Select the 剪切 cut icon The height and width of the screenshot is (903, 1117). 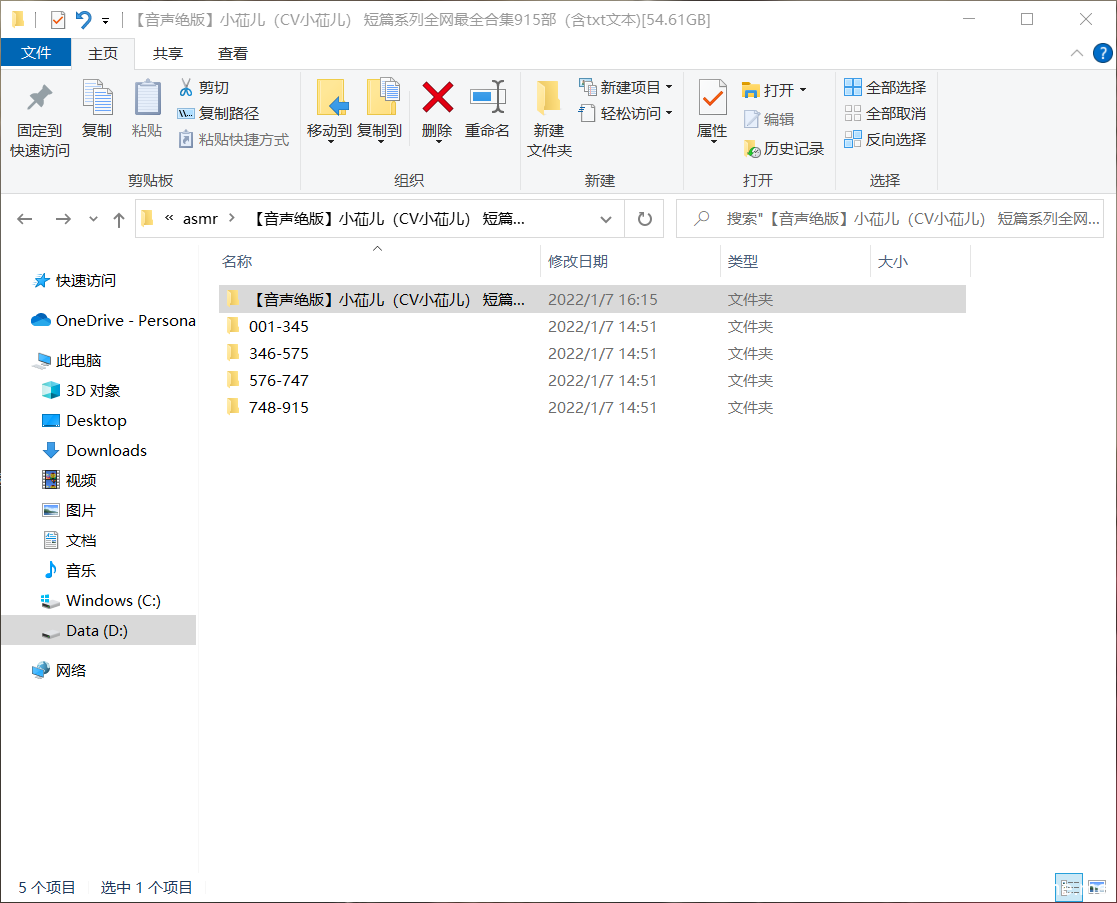coord(186,87)
